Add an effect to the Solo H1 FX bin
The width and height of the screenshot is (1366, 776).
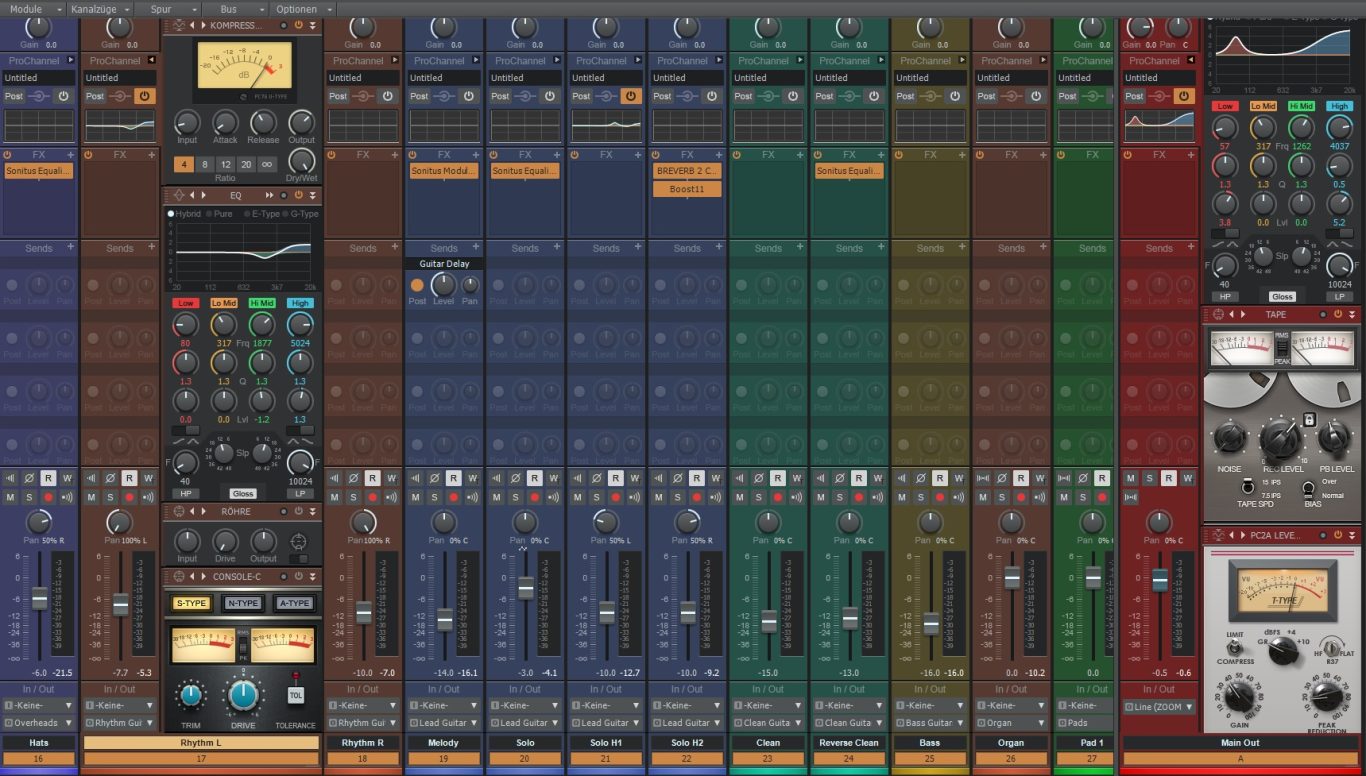638,155
